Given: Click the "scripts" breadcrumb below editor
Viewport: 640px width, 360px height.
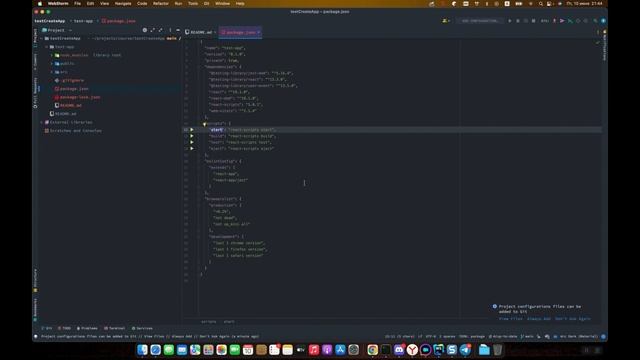Looking at the screenshot, I should 209,322.
